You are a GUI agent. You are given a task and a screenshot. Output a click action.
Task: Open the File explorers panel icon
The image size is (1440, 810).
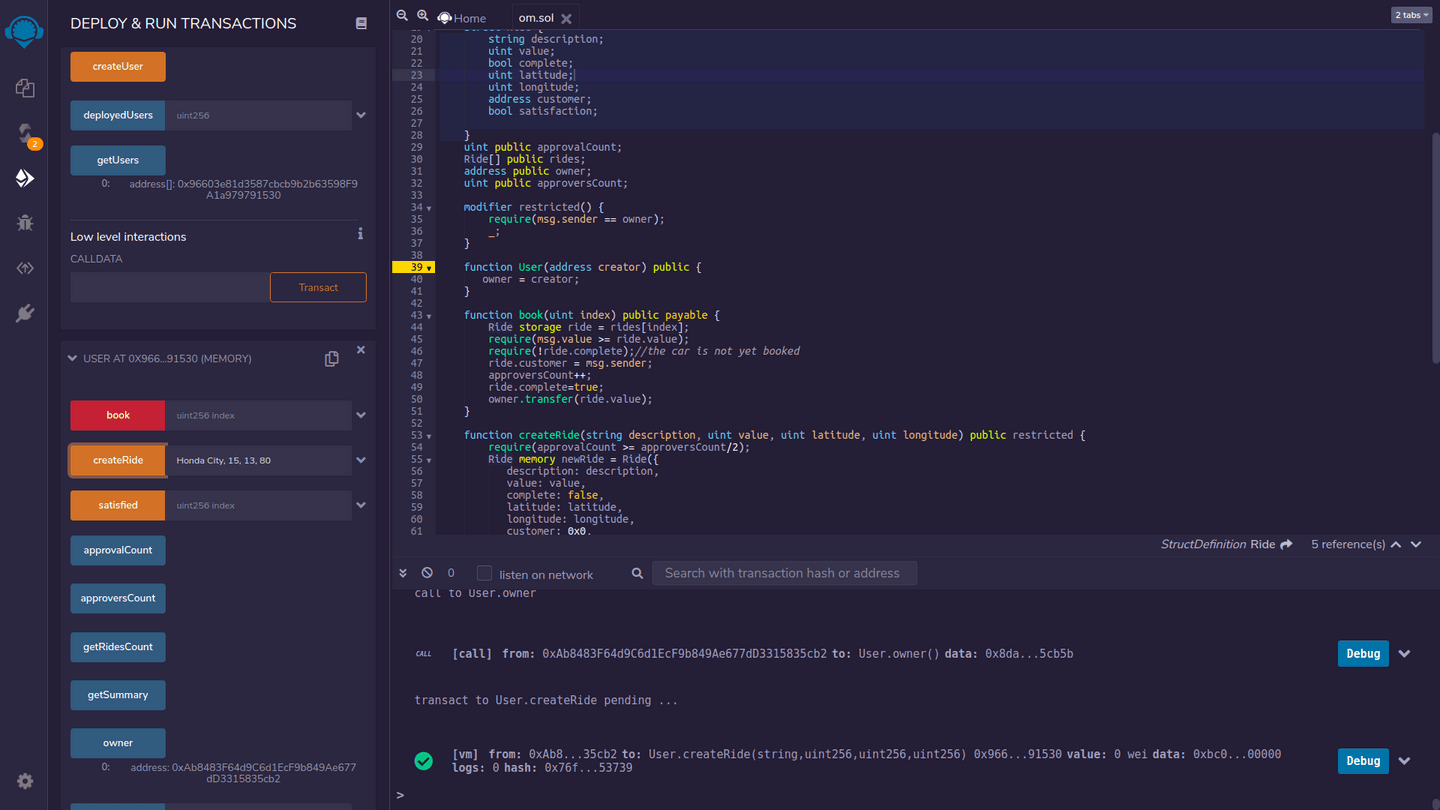[x=25, y=88]
